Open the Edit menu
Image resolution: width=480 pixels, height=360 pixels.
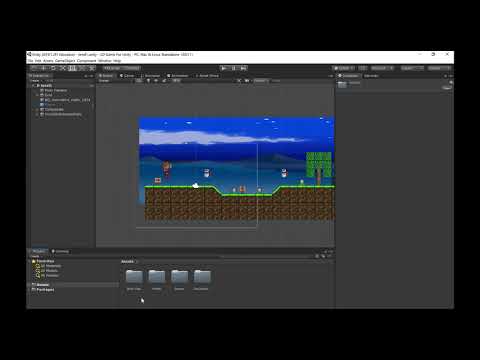point(38,61)
